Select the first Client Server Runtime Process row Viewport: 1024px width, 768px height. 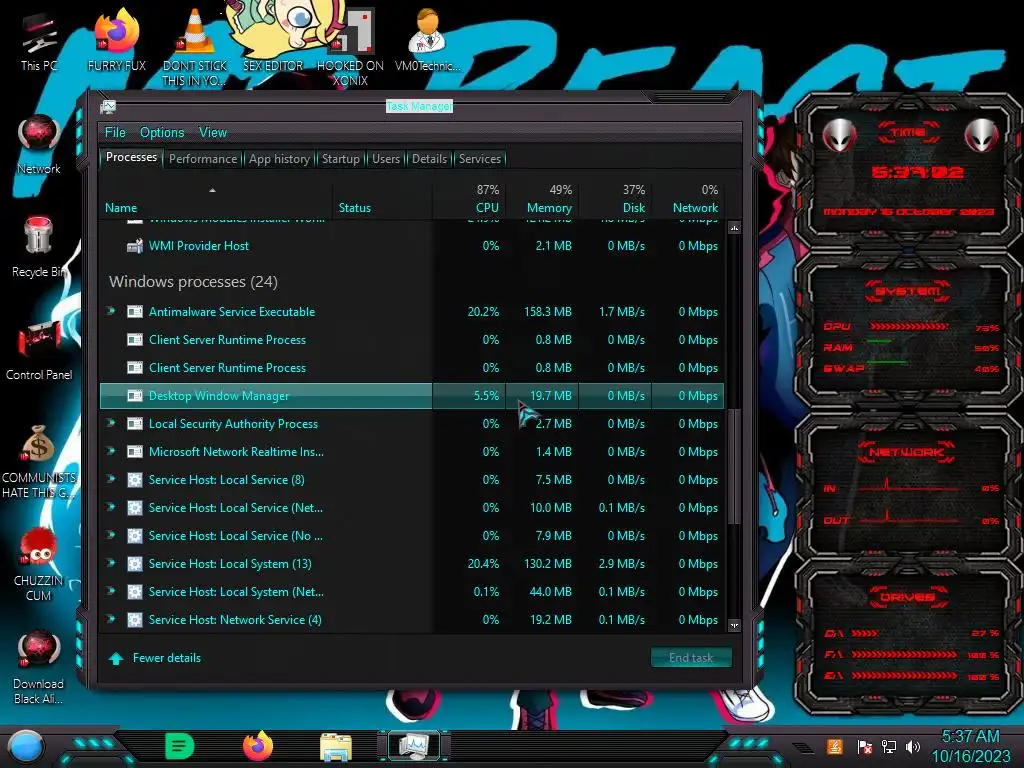pyautogui.click(x=412, y=340)
